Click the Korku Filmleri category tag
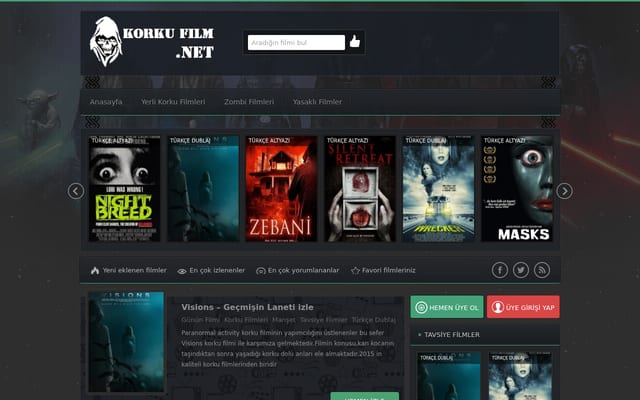Image resolution: width=640 pixels, height=400 pixels. [246, 320]
